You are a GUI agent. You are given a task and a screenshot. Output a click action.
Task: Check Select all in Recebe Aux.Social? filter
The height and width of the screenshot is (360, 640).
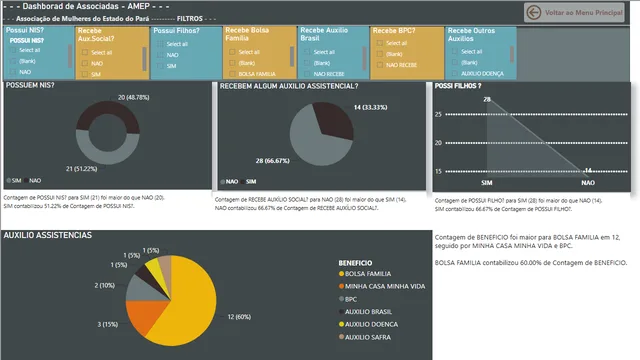[85, 52]
